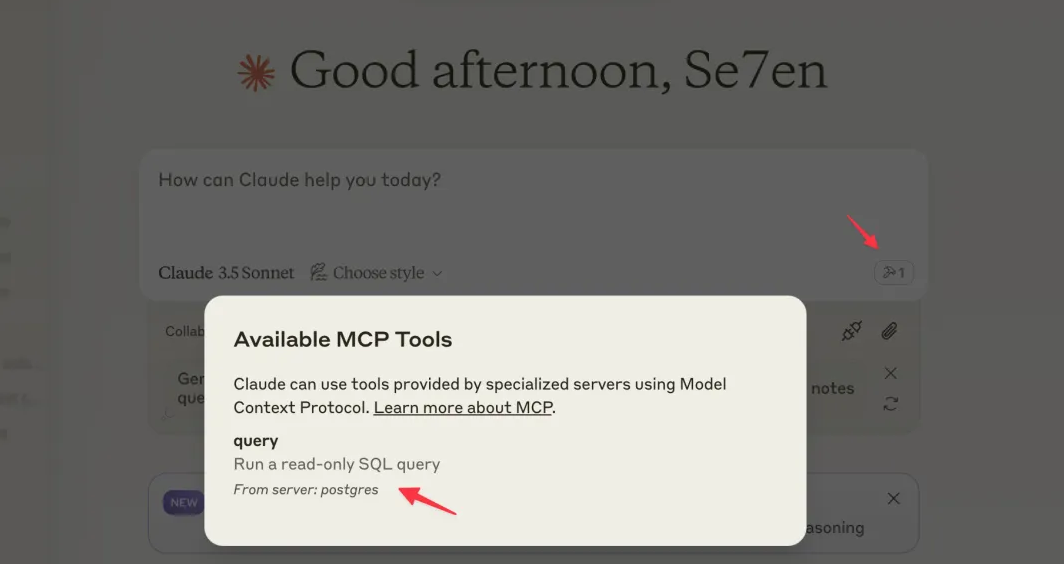Select the query tool entry
Viewport: 1064px width, 564px height.
point(256,440)
